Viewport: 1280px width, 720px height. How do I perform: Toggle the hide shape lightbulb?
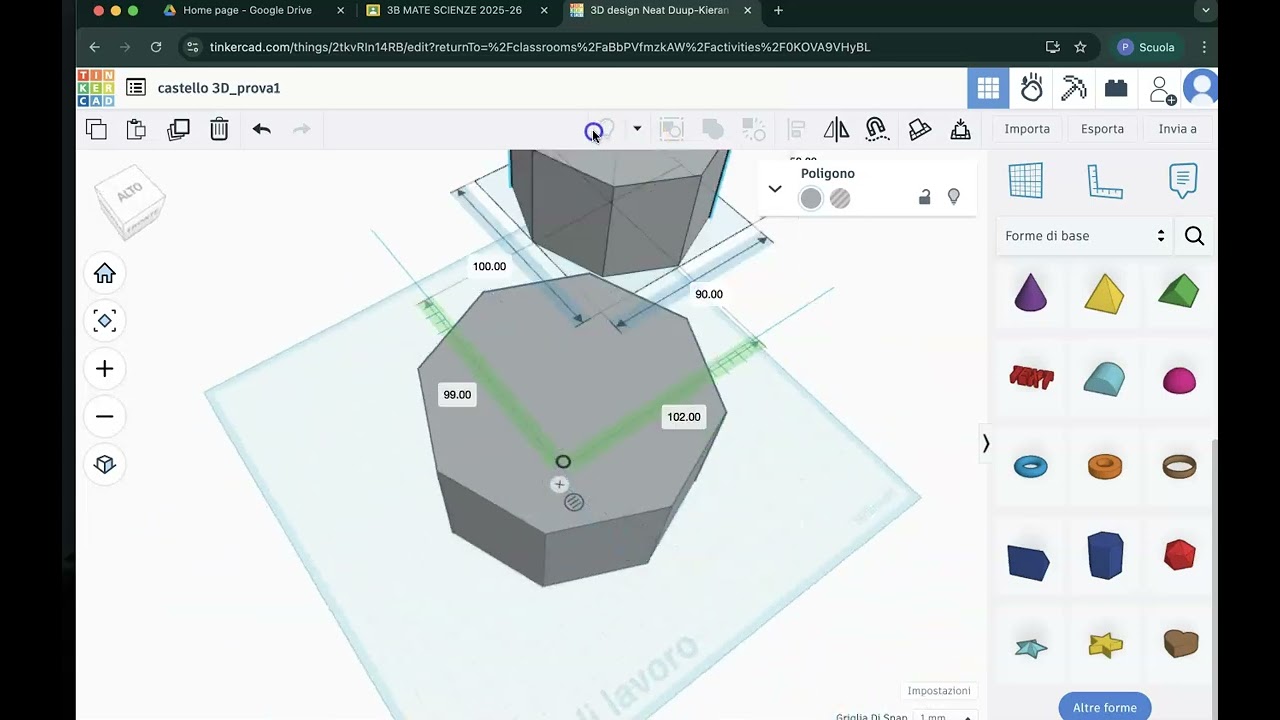click(x=954, y=197)
